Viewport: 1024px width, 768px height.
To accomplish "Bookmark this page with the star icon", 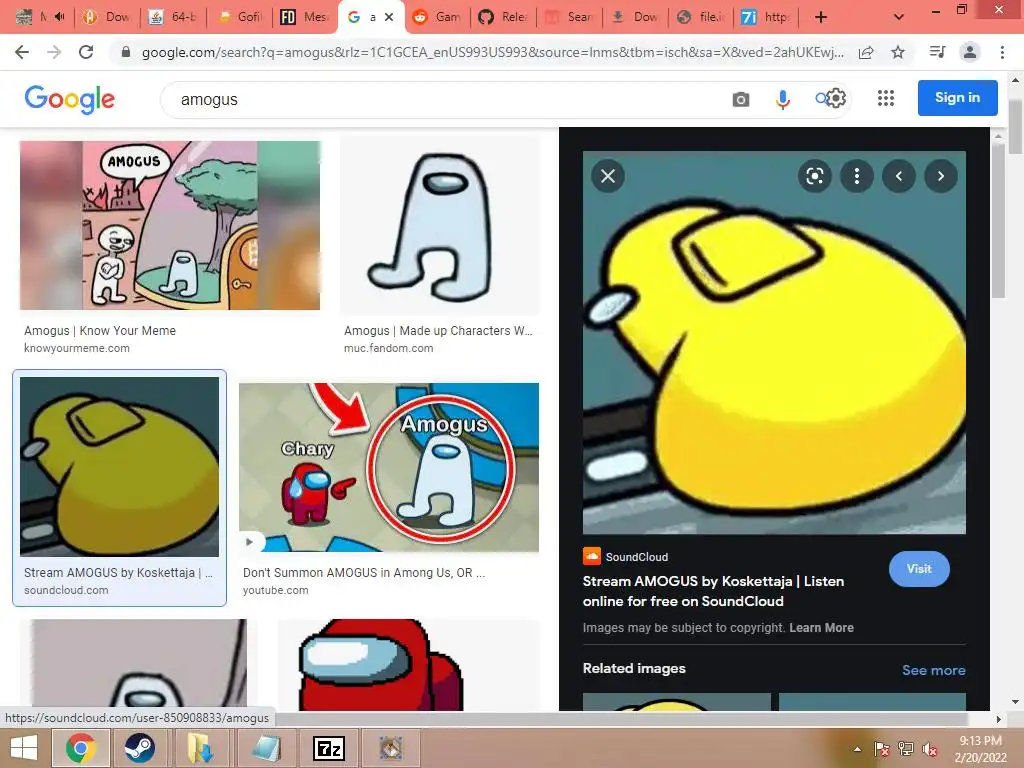I will click(x=899, y=52).
